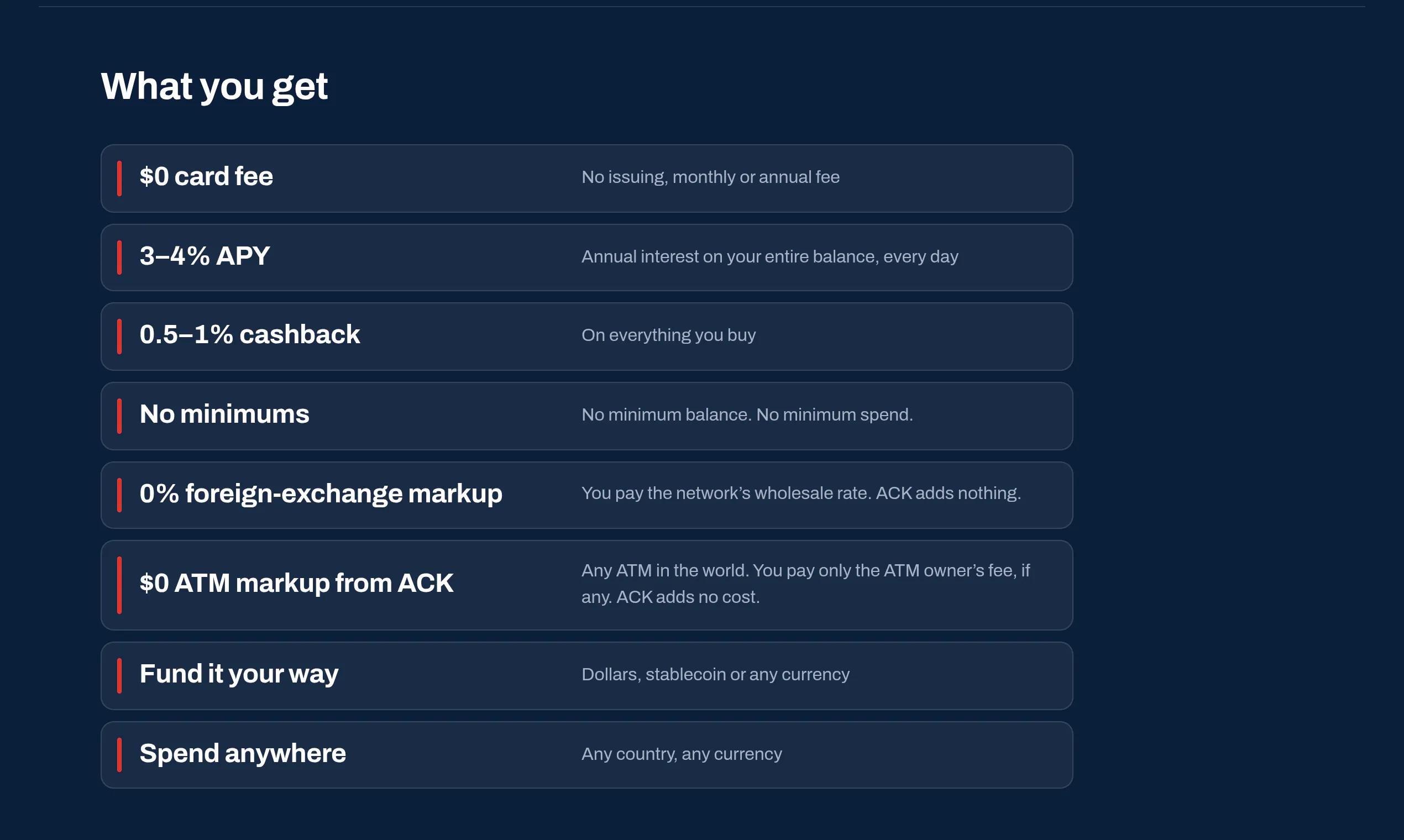Click the red accent bar beside '$0 card fee'
The width and height of the screenshot is (1404, 840).
119,179
